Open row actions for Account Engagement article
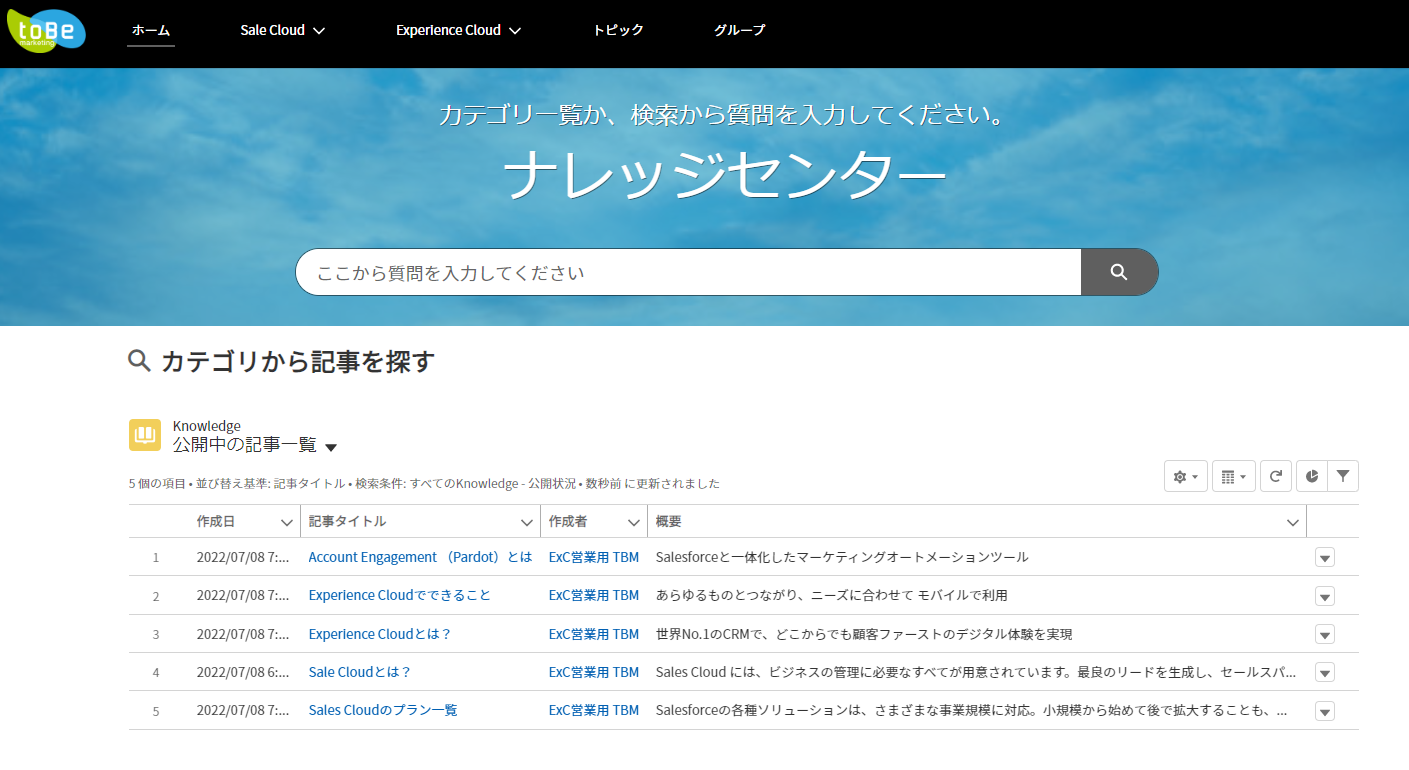Viewport: 1409px width, 770px height. pyautogui.click(x=1325, y=558)
